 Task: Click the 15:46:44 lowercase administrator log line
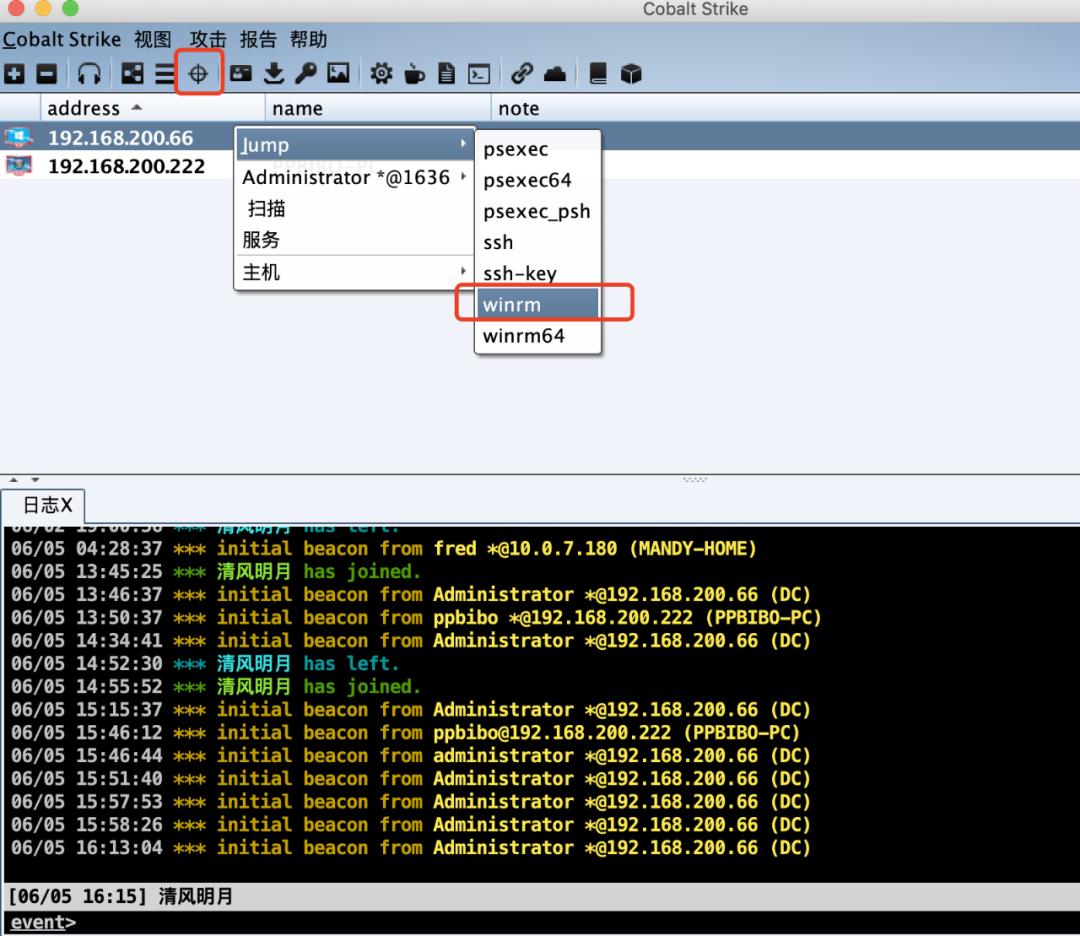[x=411, y=756]
